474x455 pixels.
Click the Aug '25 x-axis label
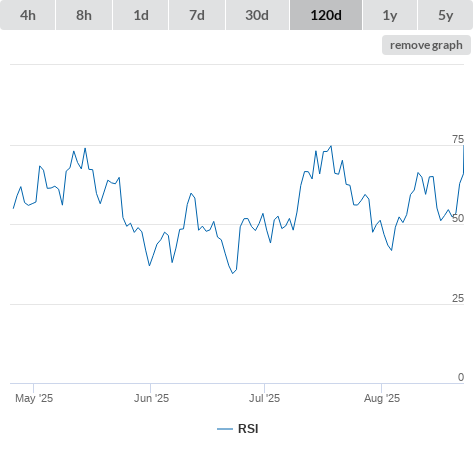click(382, 398)
